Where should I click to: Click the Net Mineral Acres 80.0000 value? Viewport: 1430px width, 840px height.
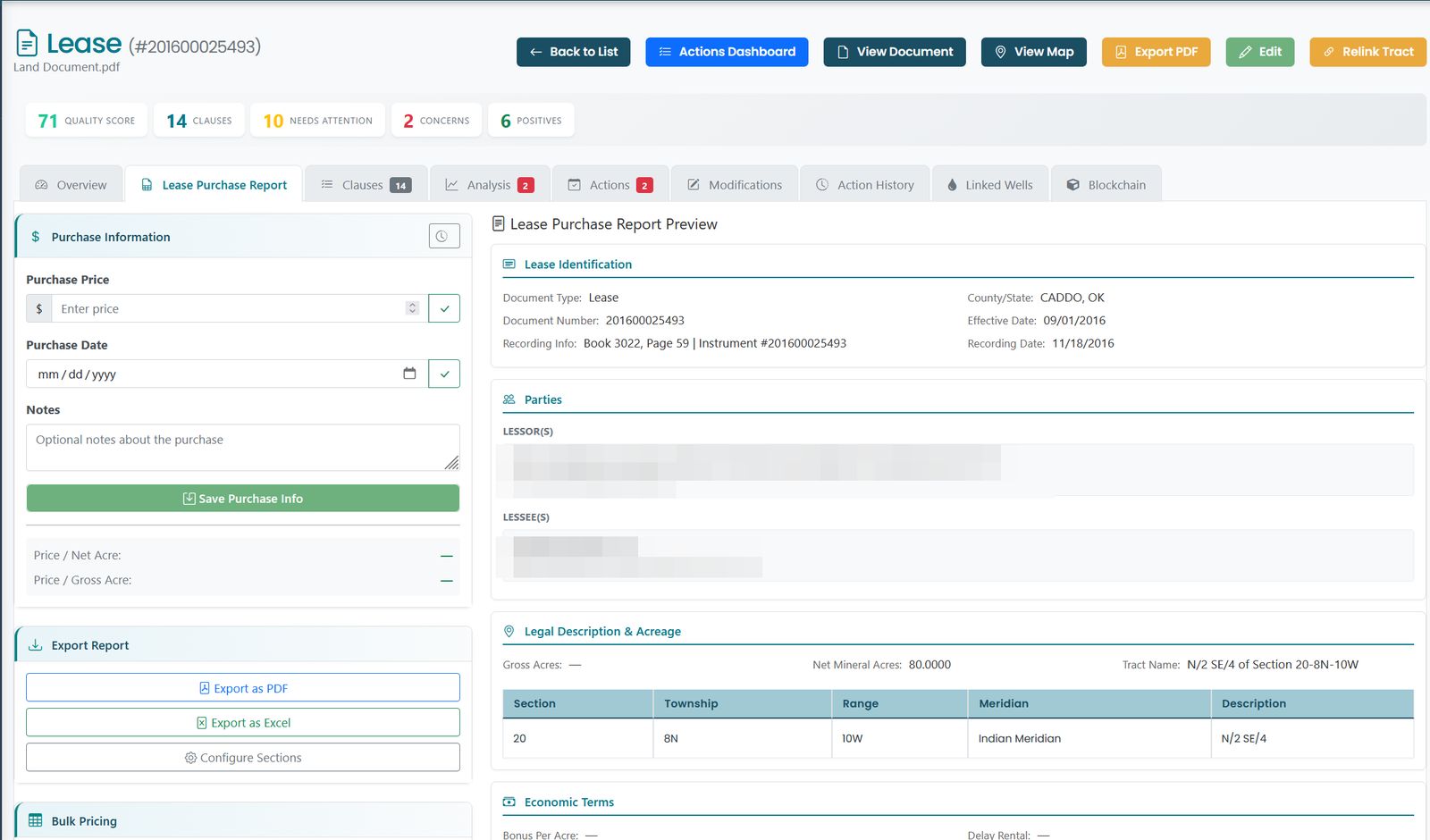pyautogui.click(x=929, y=664)
